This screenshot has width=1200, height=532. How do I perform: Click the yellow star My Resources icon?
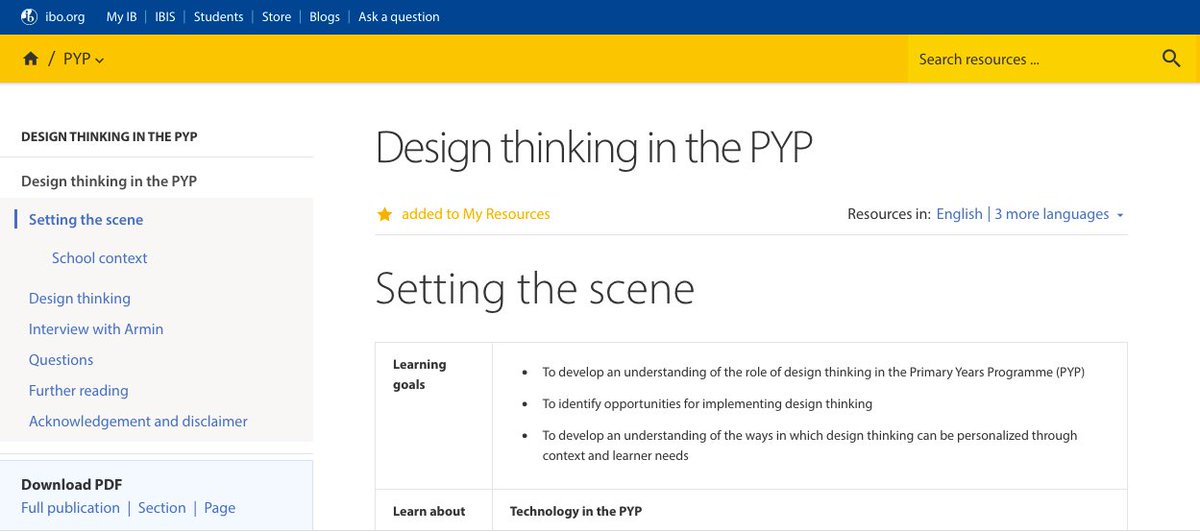pos(384,214)
